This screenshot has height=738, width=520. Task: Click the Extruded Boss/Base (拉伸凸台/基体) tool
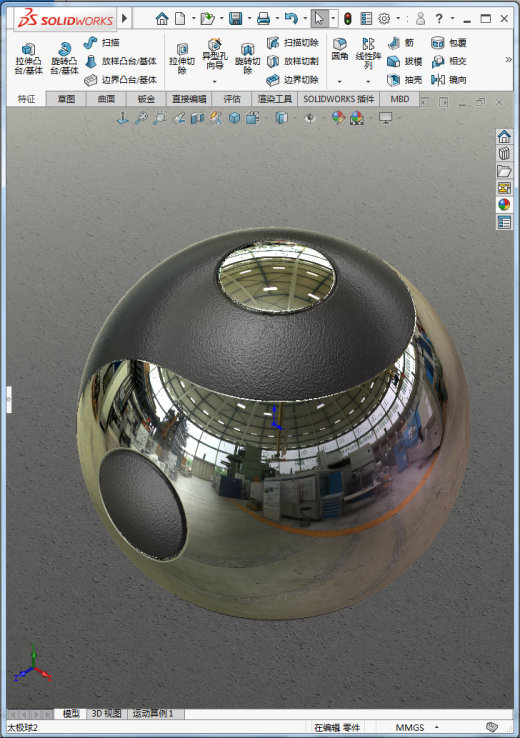point(29,59)
